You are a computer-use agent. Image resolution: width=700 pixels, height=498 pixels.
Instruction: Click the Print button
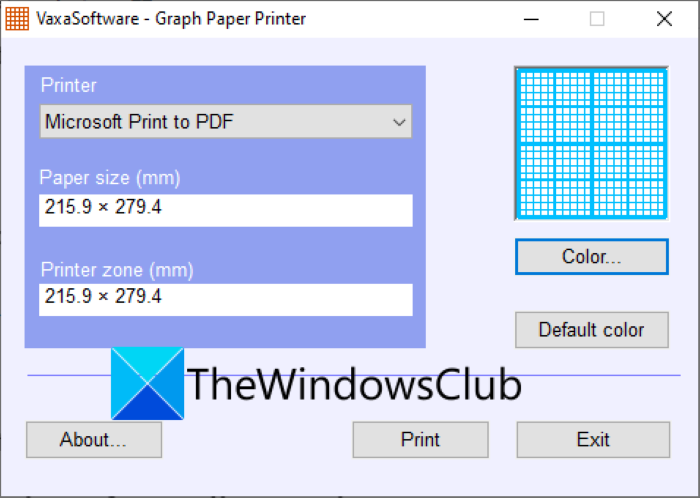click(421, 440)
